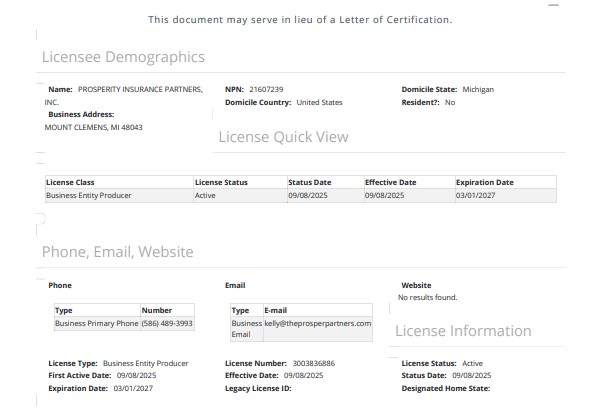
Task: Click the E-mail column header
Action: (x=318, y=310)
